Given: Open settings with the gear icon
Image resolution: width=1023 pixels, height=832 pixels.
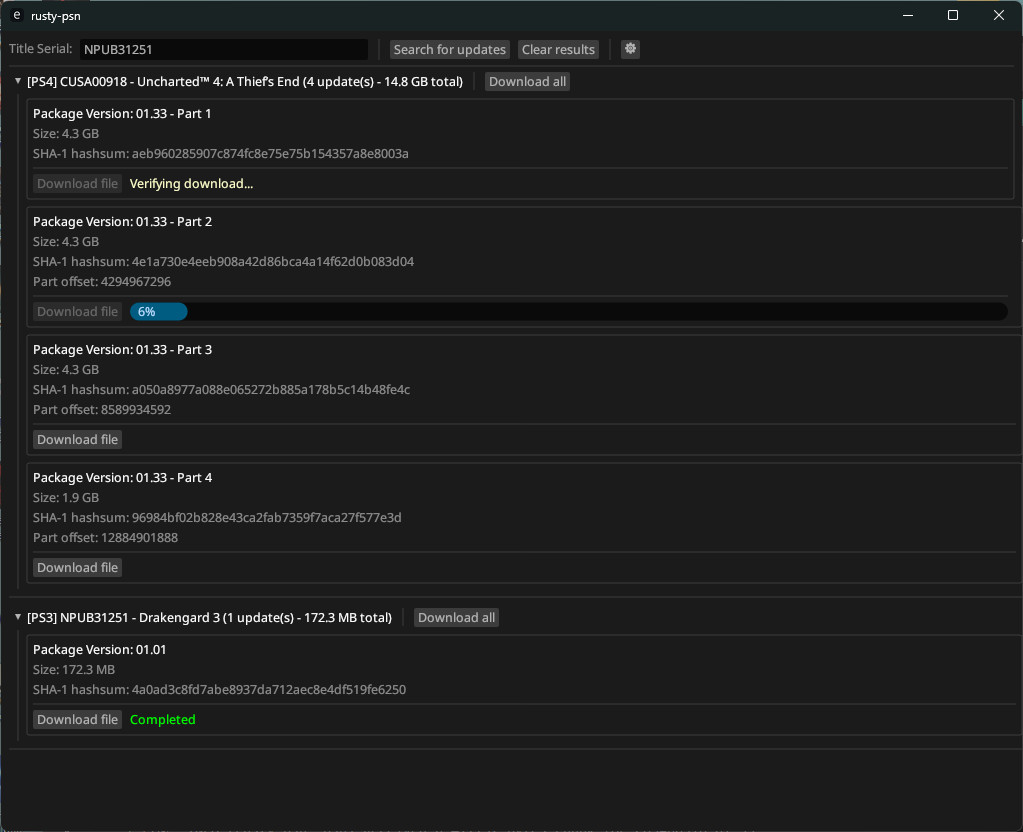Looking at the screenshot, I should (630, 49).
